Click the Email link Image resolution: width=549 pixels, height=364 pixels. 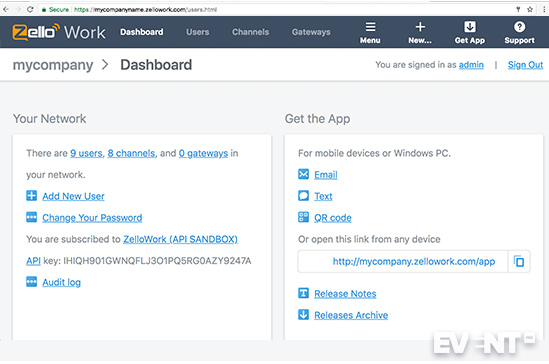[326, 175]
